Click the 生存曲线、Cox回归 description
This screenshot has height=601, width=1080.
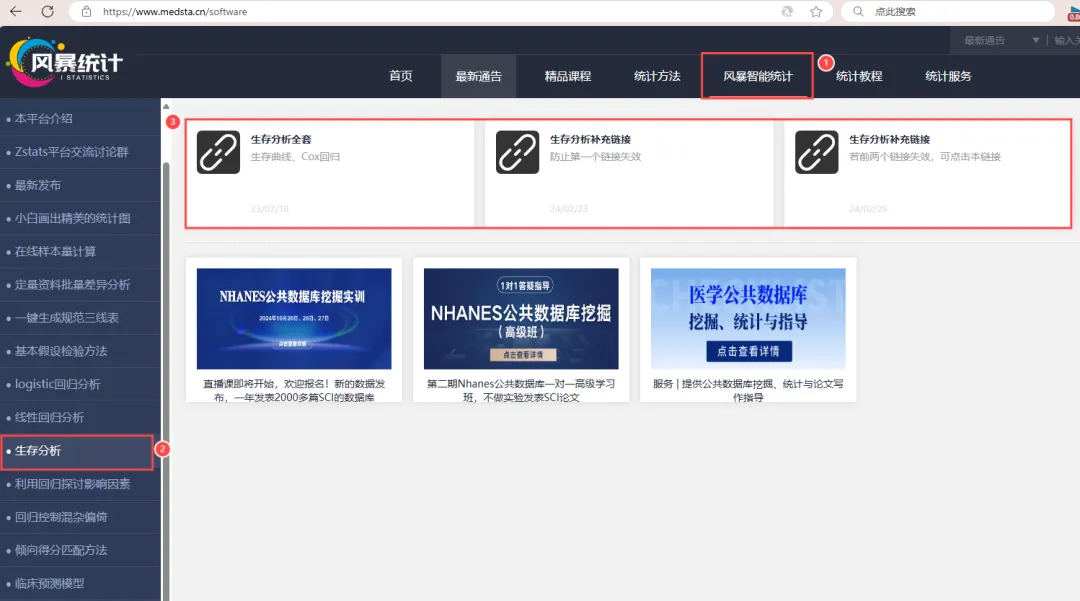[x=295, y=157]
